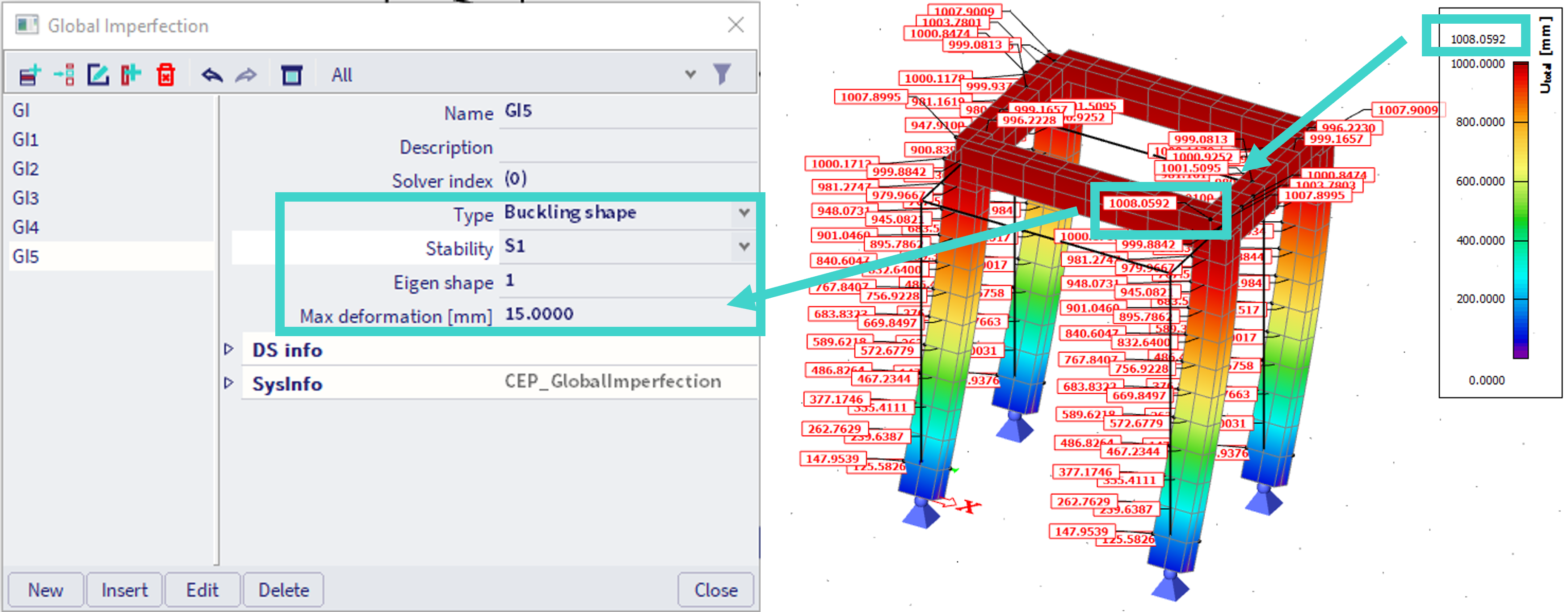This screenshot has height=612, width=1568.
Task: Click the edit pencil toolbar icon
Action: point(98,75)
